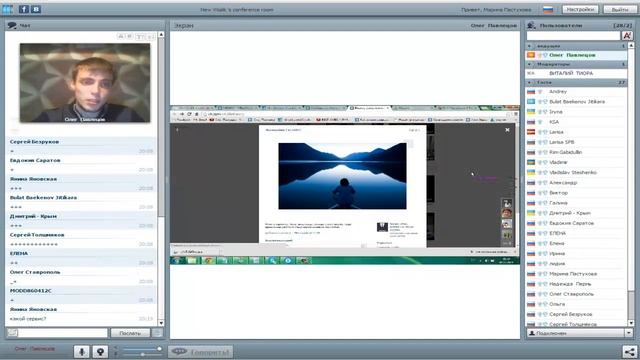Viewport: 640px width, 360px height.
Task: Open the VKontakte share icon
Action: click(x=36, y=9)
